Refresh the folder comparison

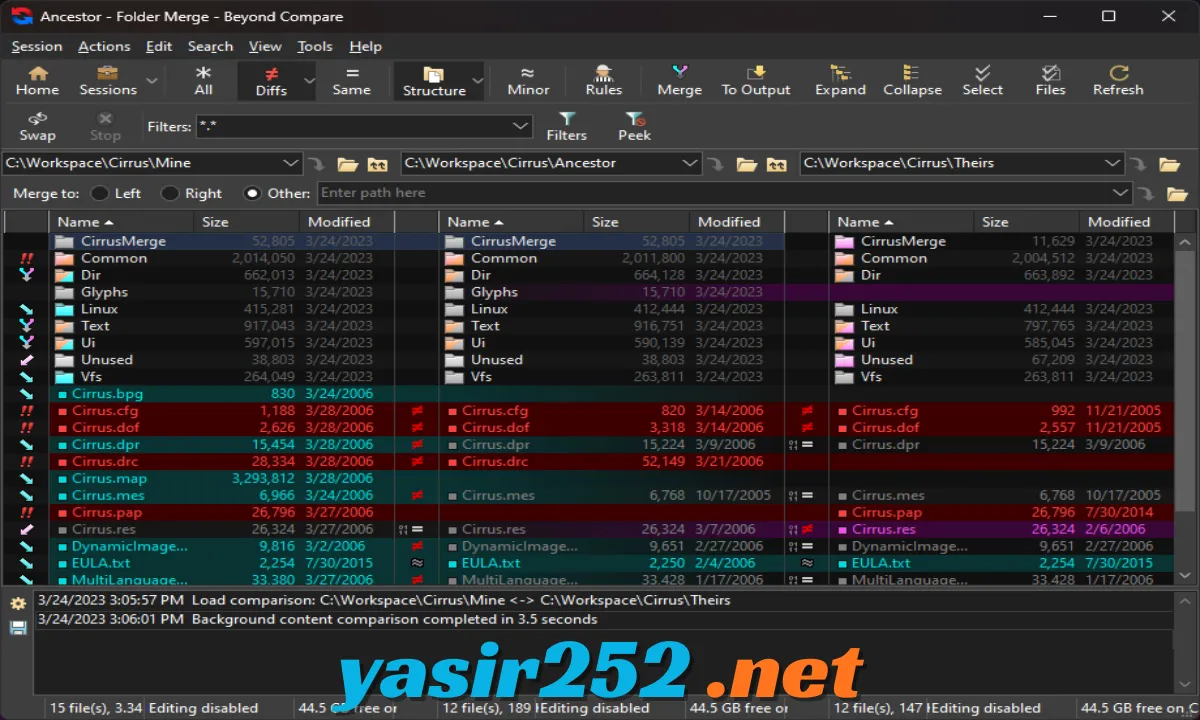pyautogui.click(x=1118, y=80)
